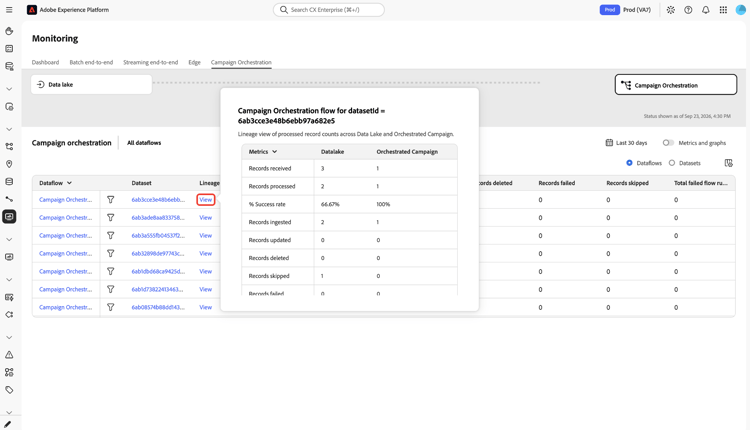
Task: Click the Search CX Enterprise field
Action: coord(329,10)
